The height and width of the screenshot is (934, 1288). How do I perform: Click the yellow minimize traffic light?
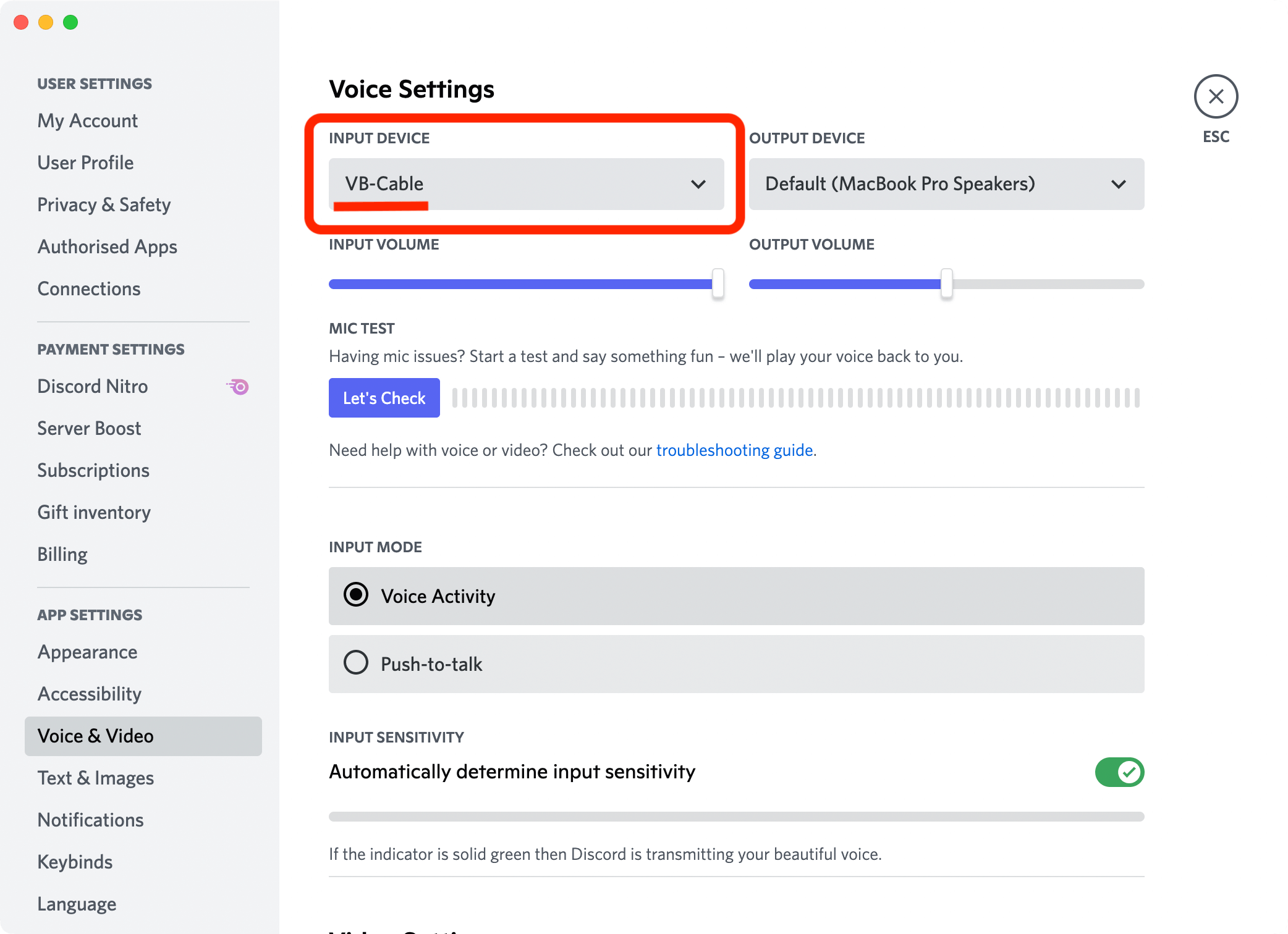pos(46,22)
